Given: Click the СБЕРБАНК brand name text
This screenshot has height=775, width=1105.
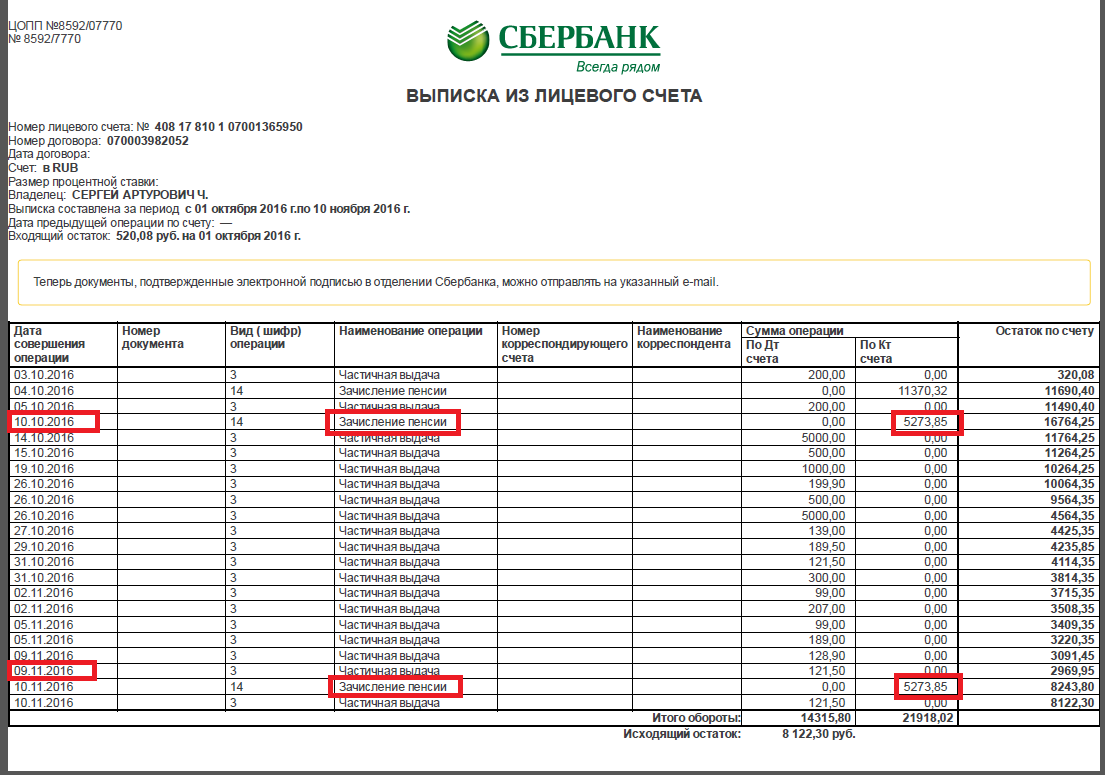Looking at the screenshot, I should point(579,38).
